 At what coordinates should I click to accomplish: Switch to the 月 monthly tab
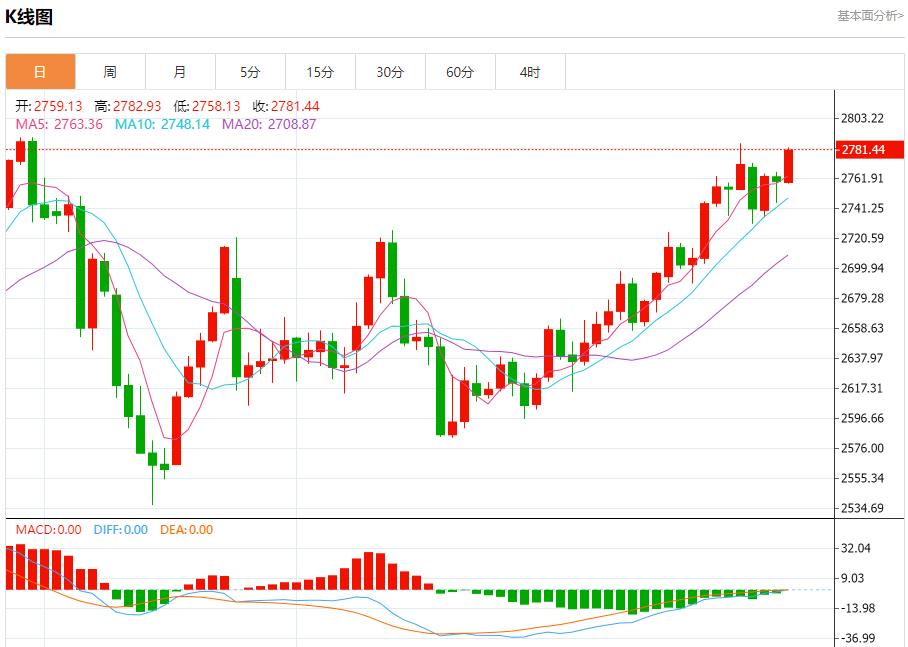click(x=181, y=72)
